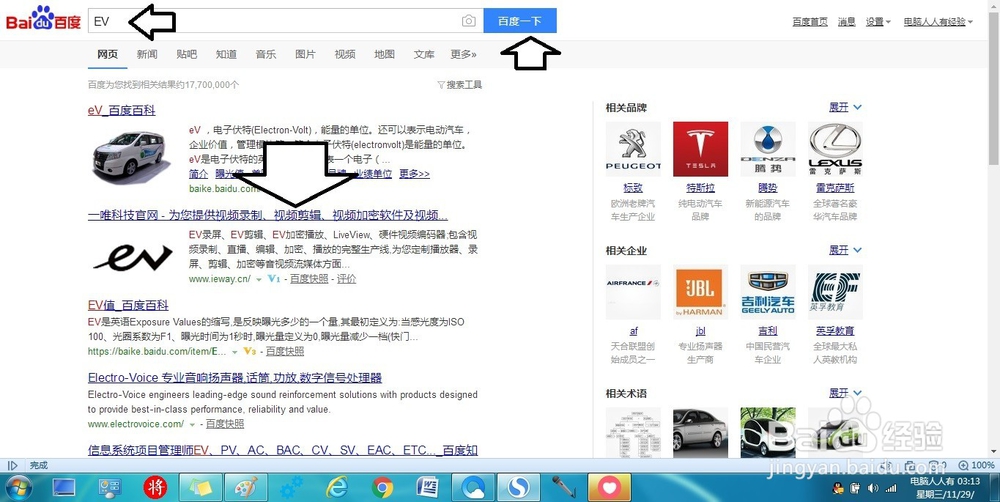Screen dimensions: 1000x502
Task: Launch Google Chrome from taskbar
Action: 383,488
